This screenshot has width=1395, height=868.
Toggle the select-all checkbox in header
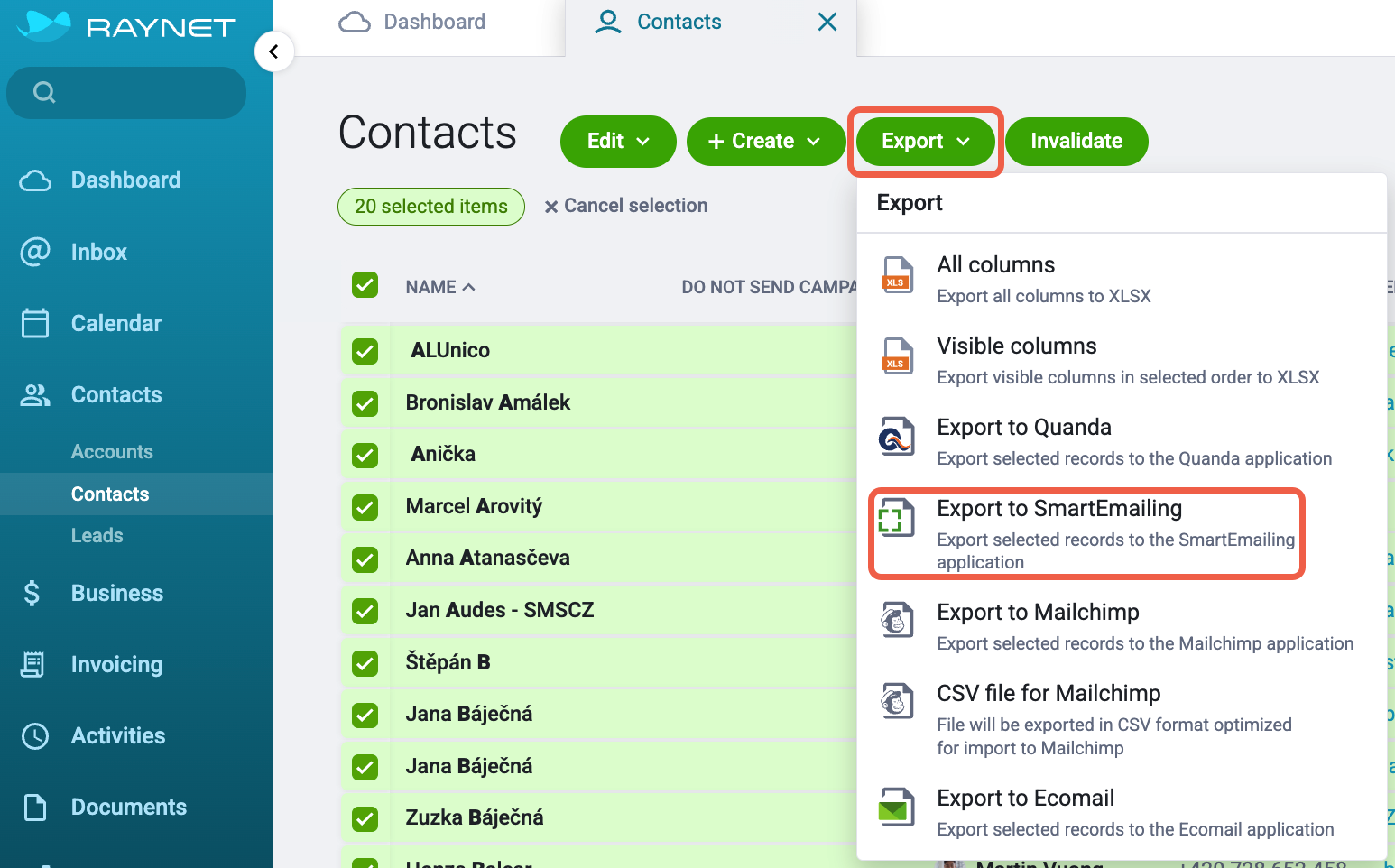(365, 285)
